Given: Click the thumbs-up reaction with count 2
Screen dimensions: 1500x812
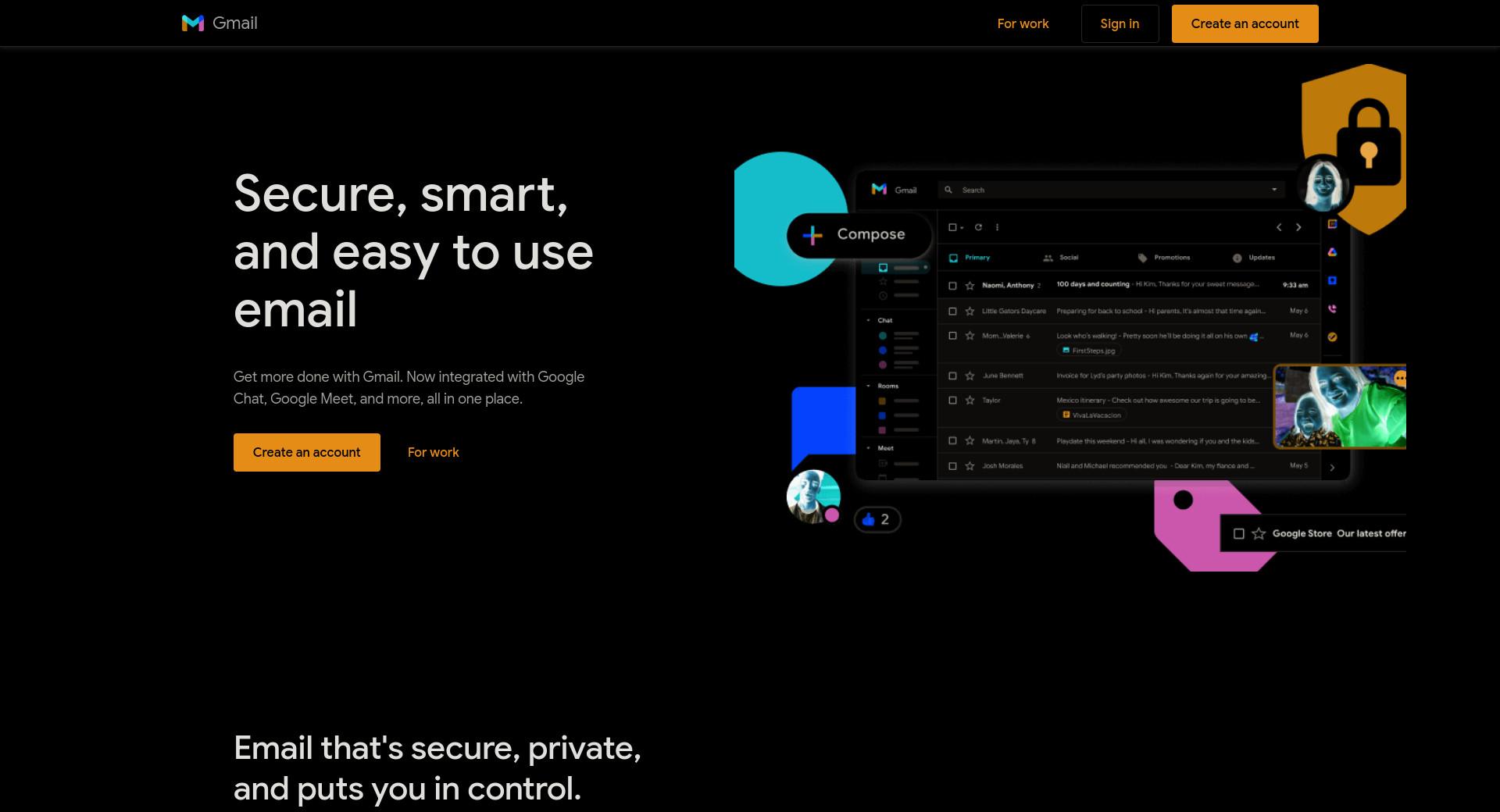Looking at the screenshot, I should [x=877, y=519].
